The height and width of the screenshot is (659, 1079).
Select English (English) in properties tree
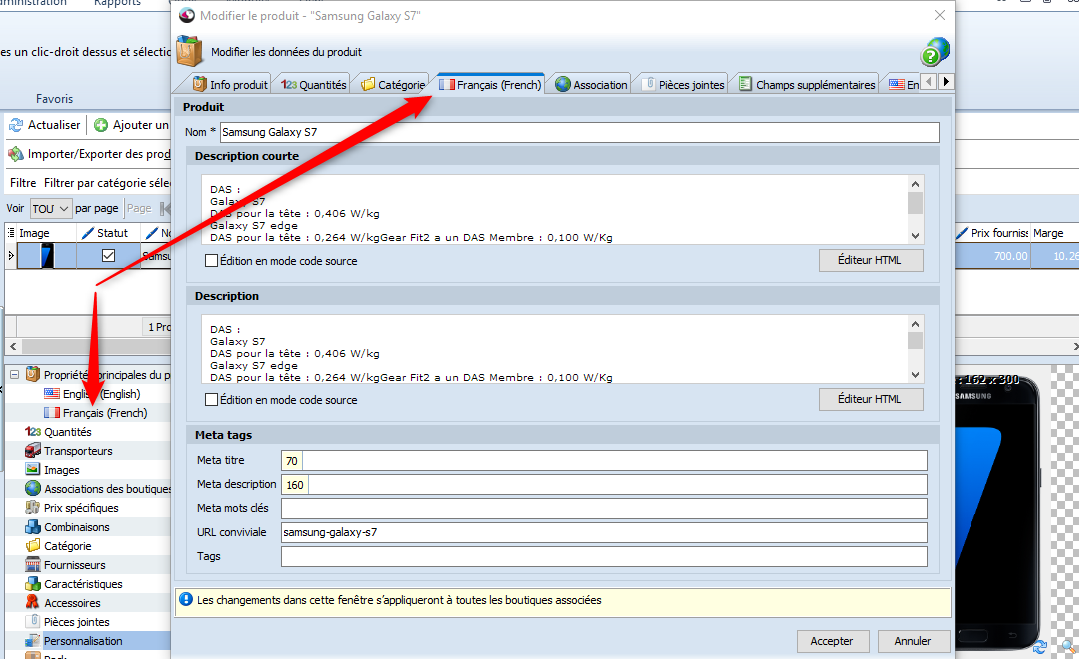click(92, 394)
